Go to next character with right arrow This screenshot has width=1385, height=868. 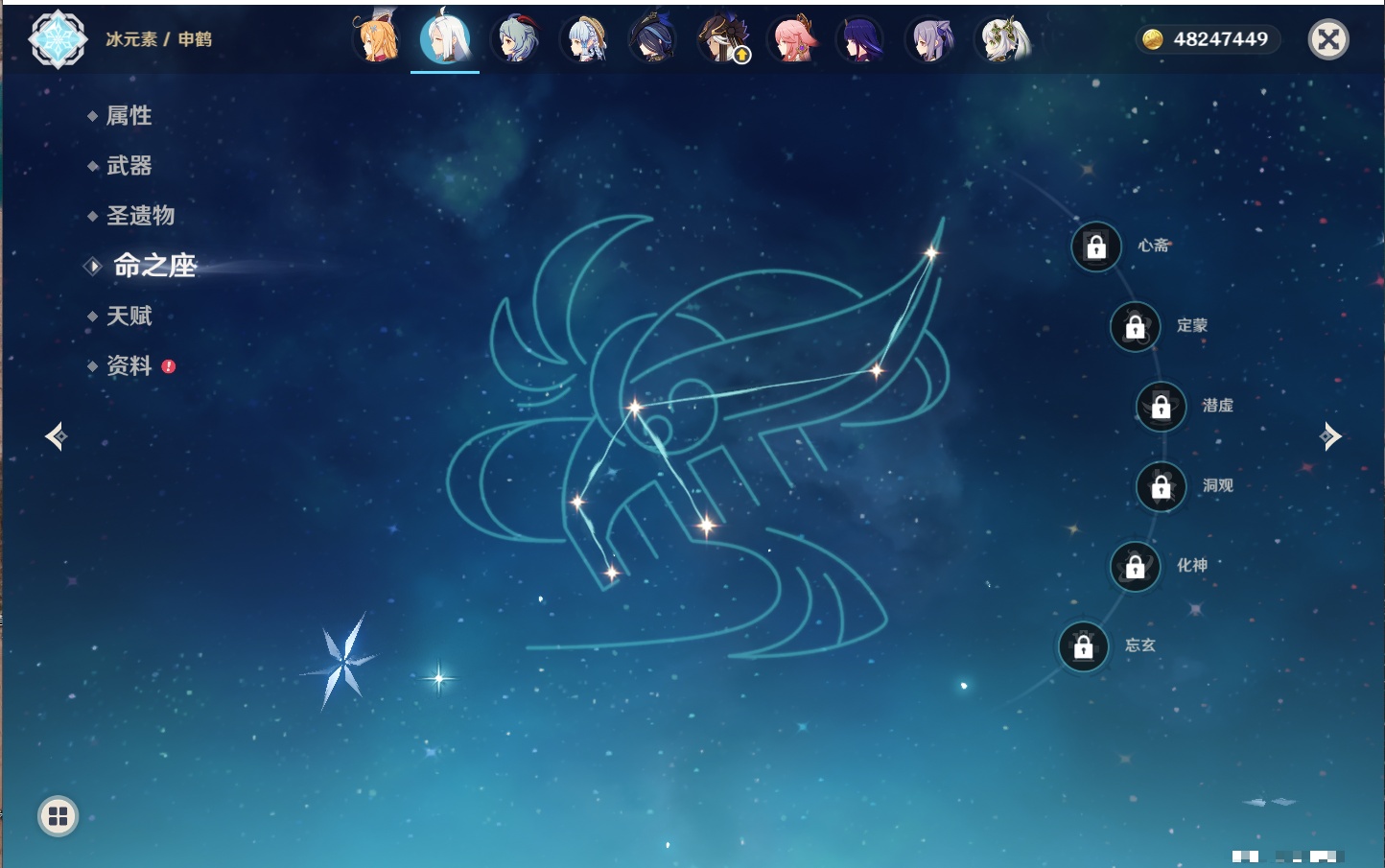[x=1329, y=436]
